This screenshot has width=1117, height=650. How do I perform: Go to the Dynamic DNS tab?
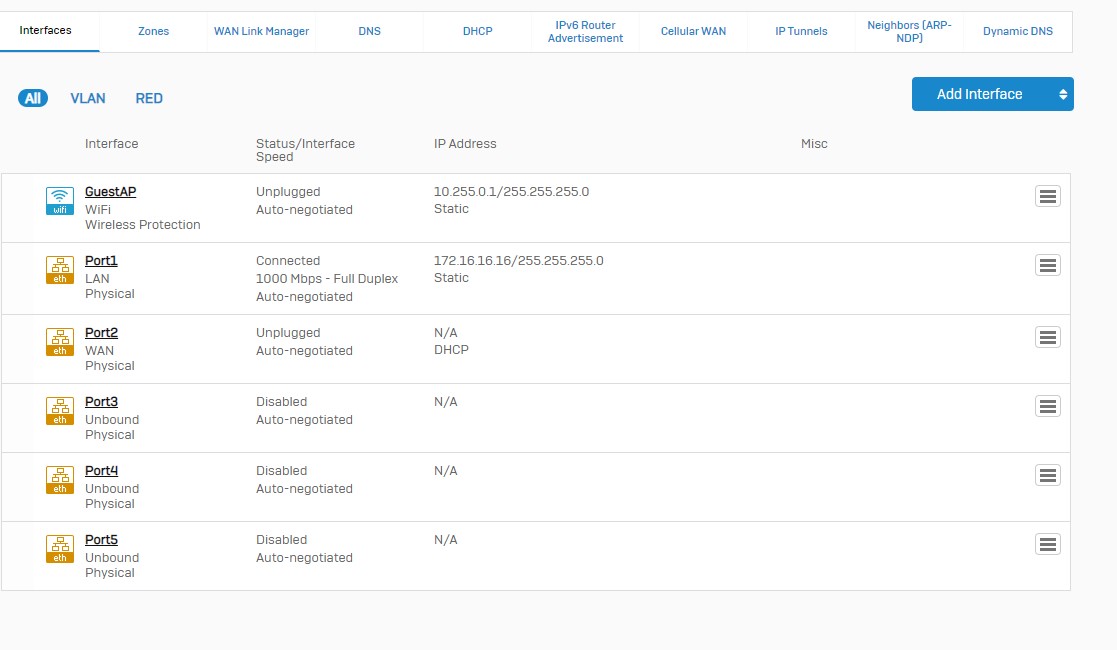(1017, 31)
